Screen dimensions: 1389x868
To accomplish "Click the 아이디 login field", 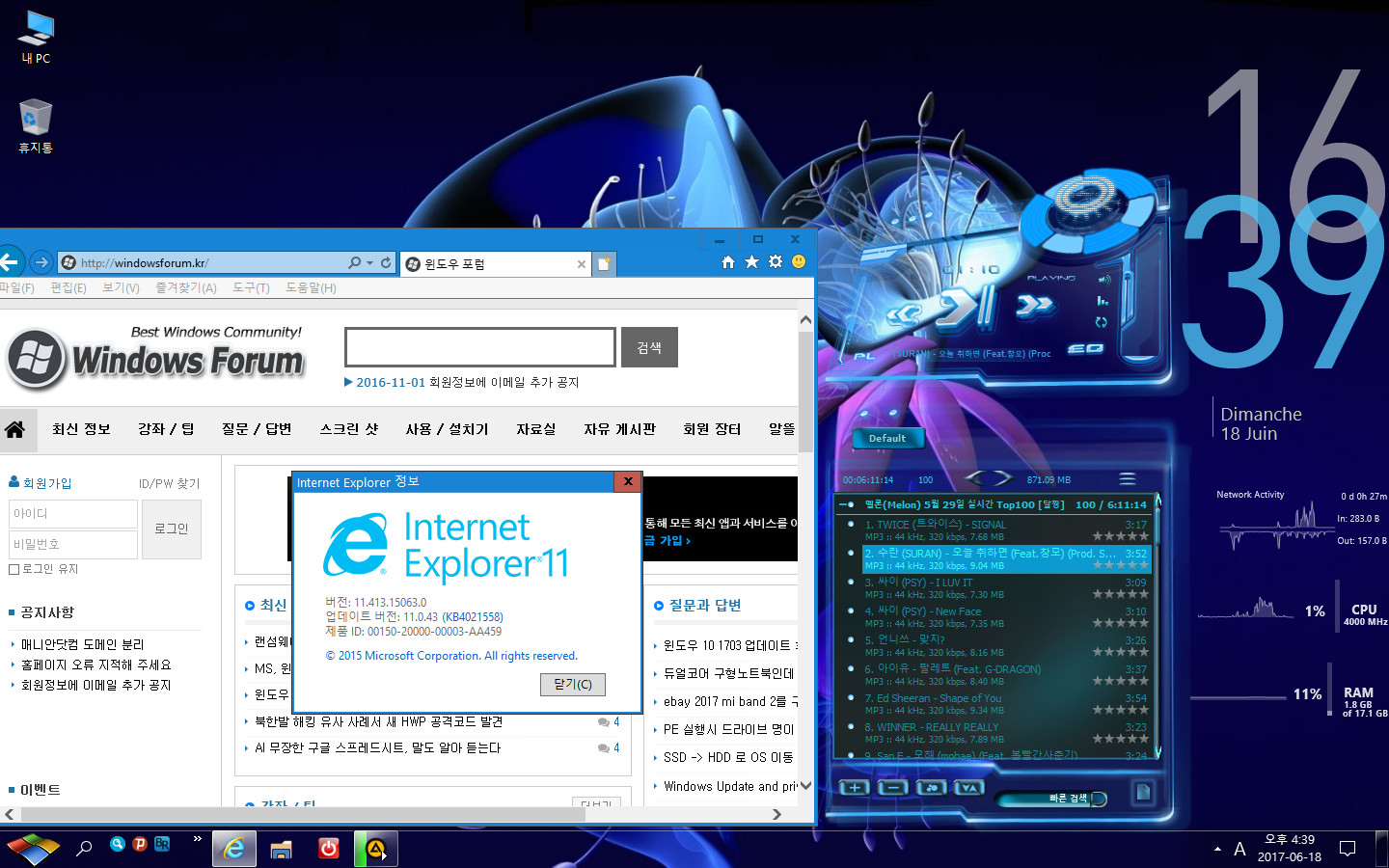I will (73, 514).
